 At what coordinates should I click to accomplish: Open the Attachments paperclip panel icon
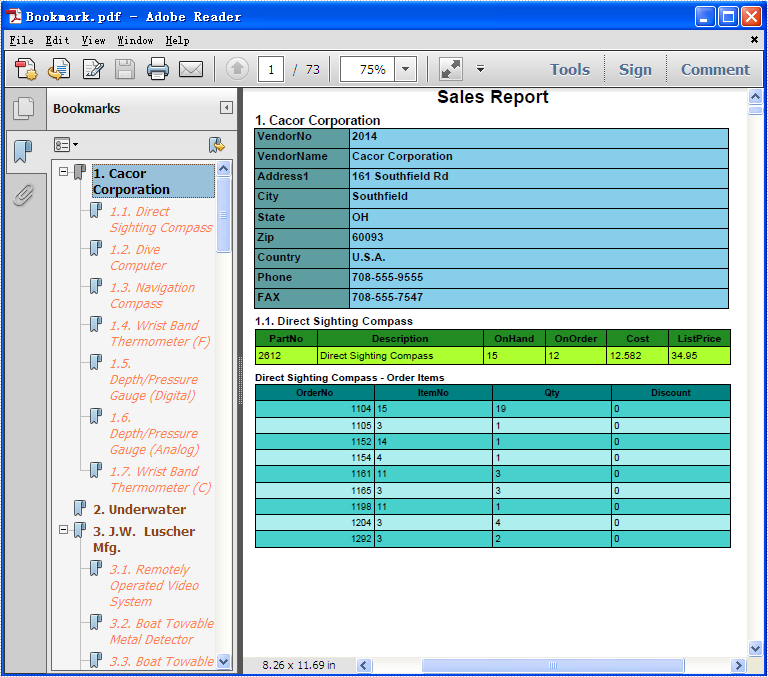pos(24,194)
